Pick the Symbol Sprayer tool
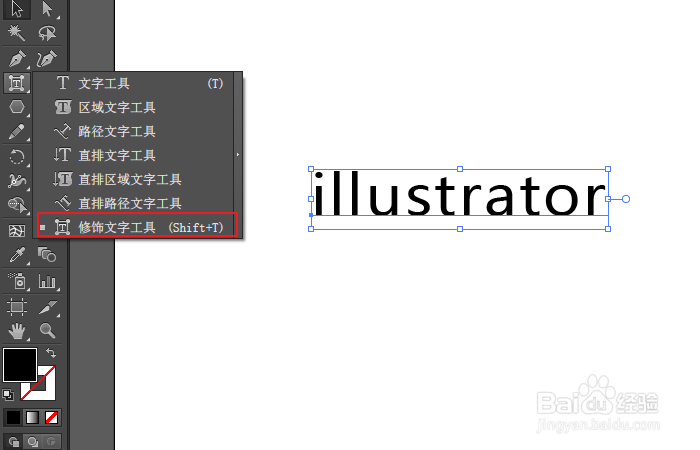Screen dimensions: 700x450 click(17, 281)
